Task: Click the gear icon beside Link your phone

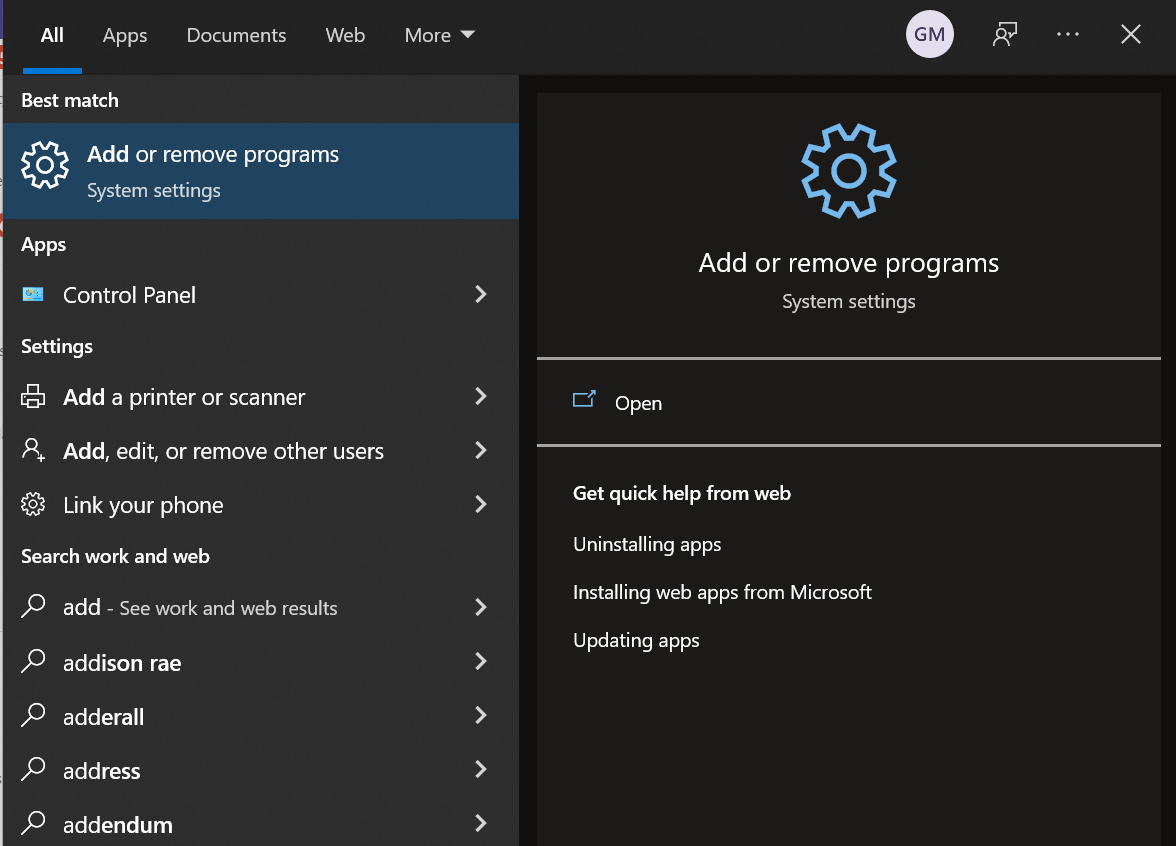Action: (x=33, y=504)
